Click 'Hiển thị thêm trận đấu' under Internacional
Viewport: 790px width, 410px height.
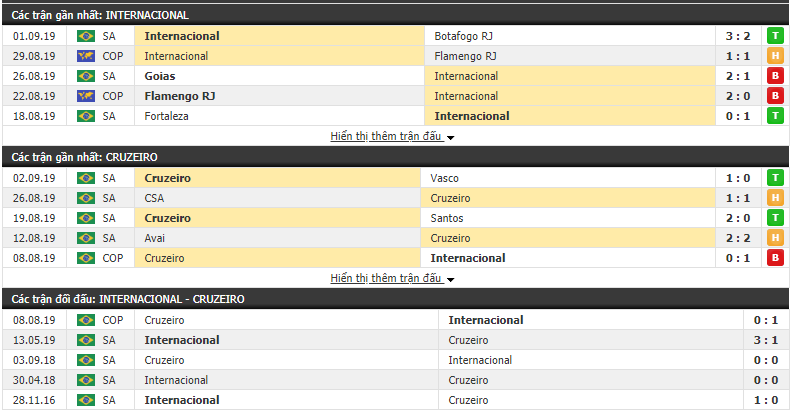(x=386, y=136)
